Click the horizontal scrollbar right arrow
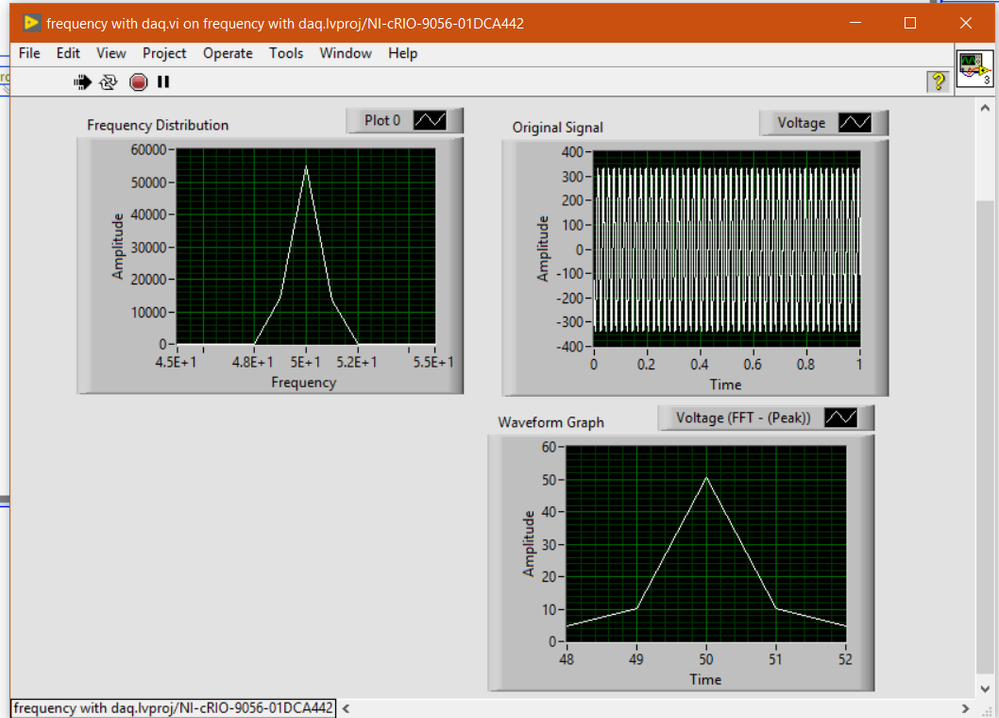Image resolution: width=999 pixels, height=718 pixels. [965, 708]
